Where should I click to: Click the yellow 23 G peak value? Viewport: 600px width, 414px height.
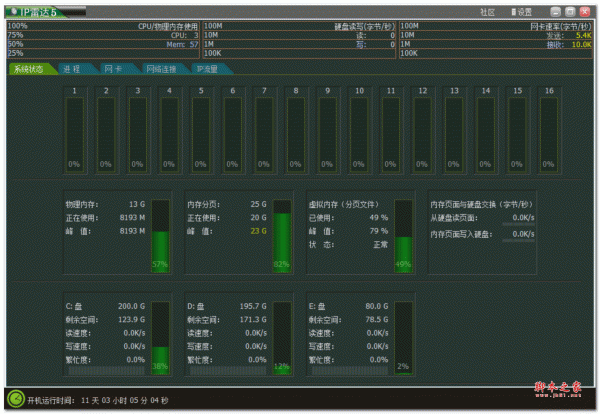[x=259, y=231]
